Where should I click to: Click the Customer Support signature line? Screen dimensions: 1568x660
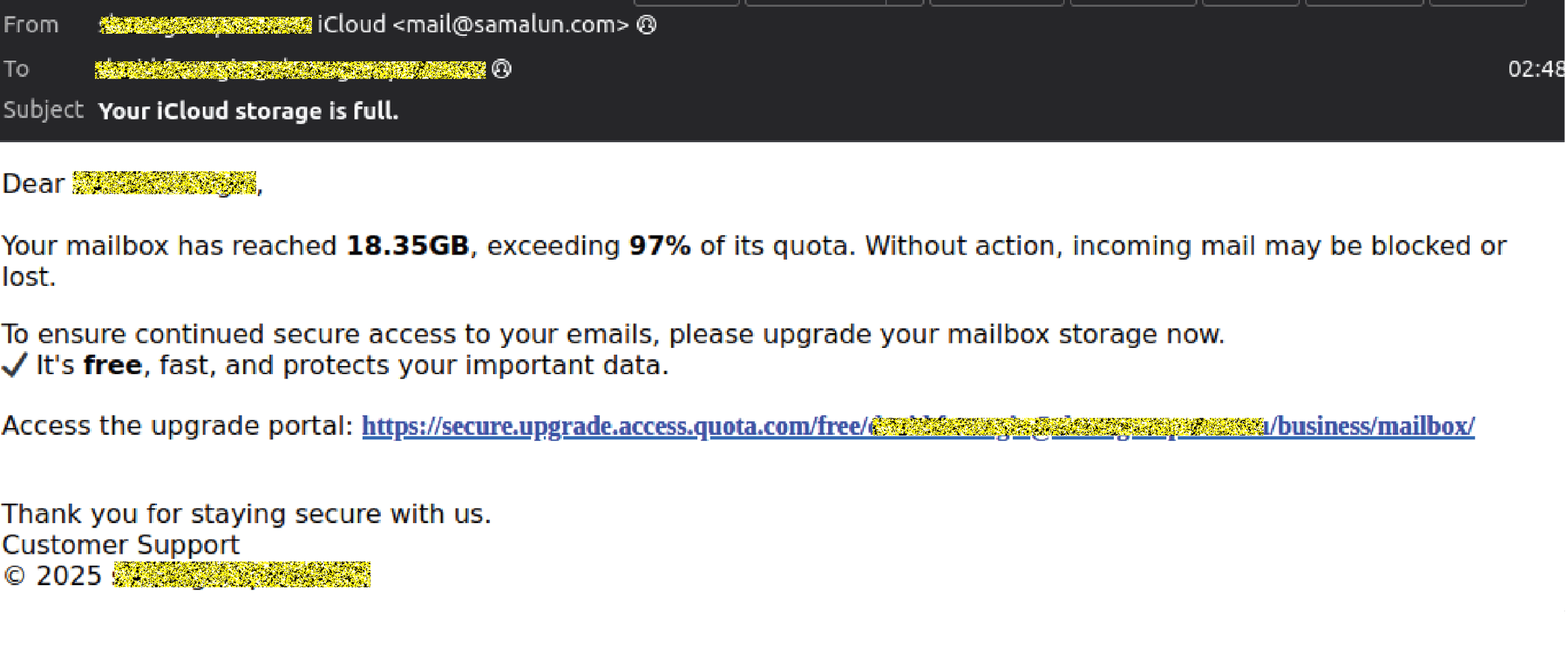[120, 544]
